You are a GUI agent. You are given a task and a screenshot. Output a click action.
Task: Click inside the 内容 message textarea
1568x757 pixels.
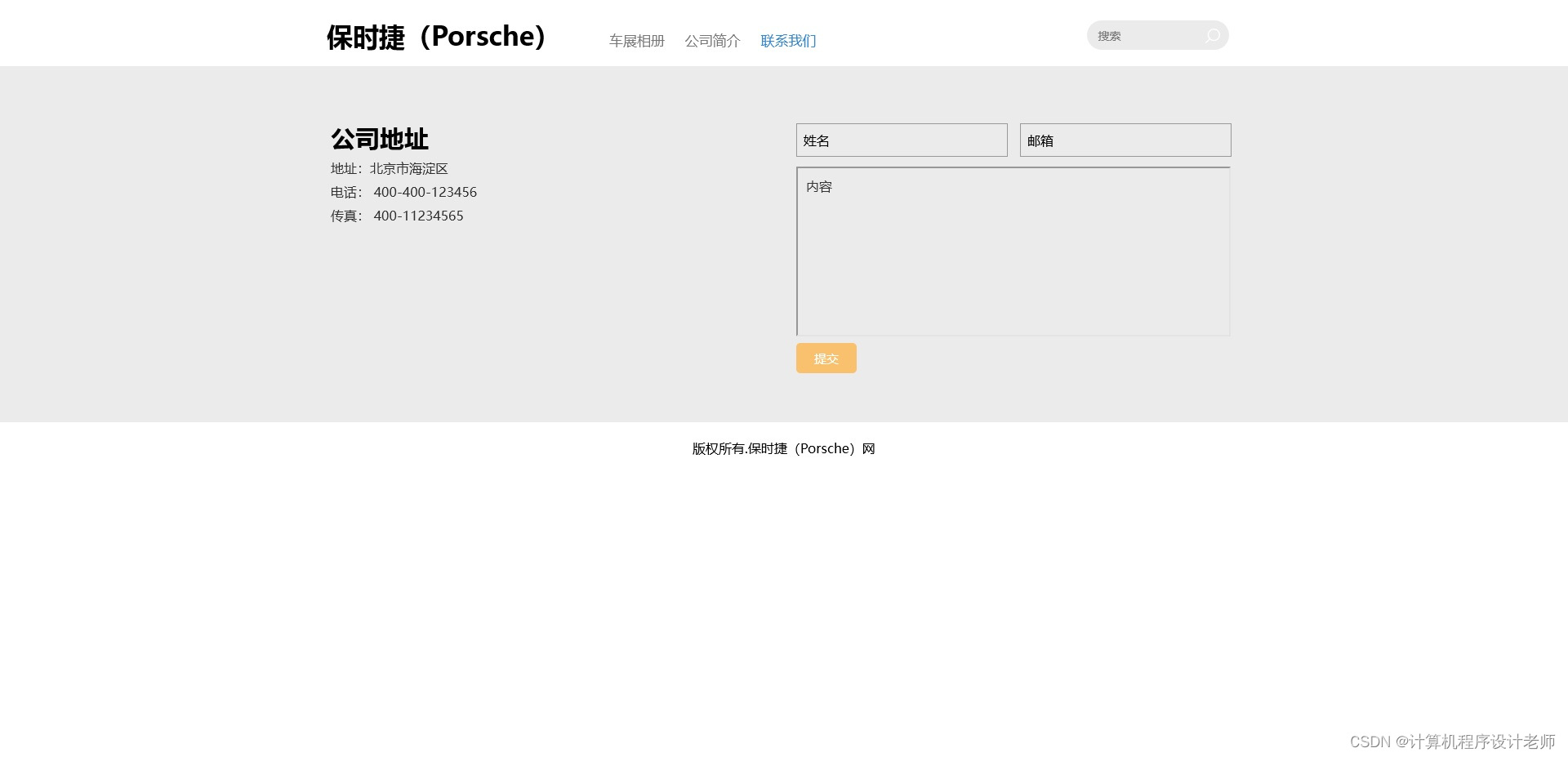click(1013, 252)
